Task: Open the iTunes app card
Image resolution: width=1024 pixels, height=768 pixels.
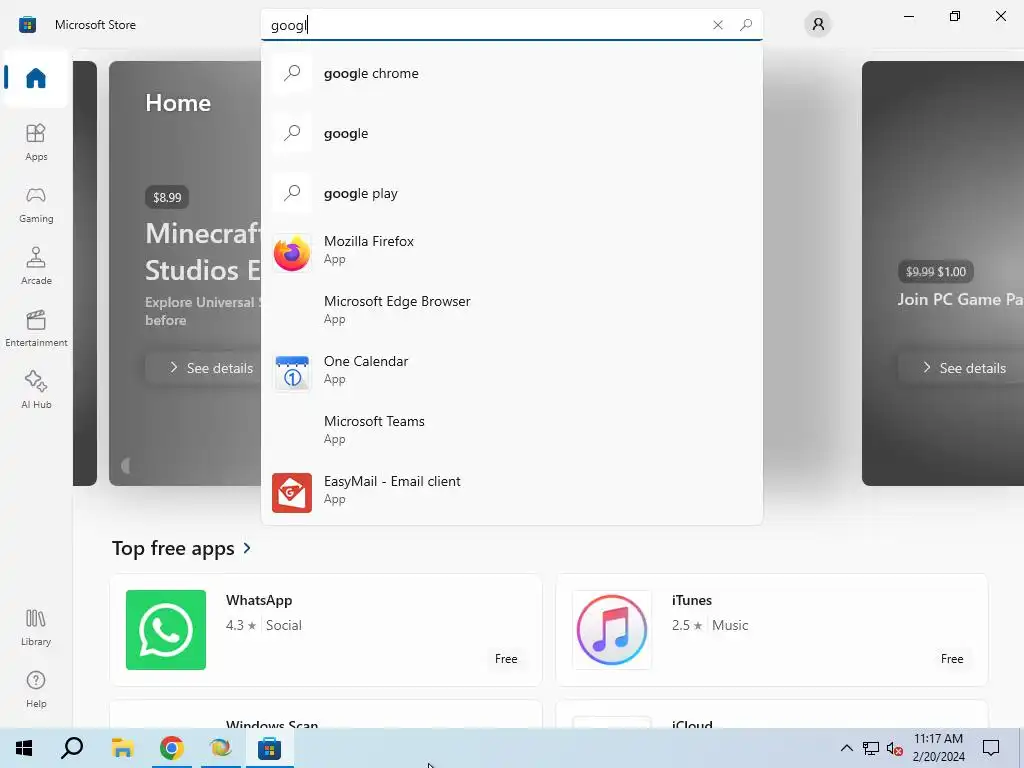Action: tap(772, 630)
